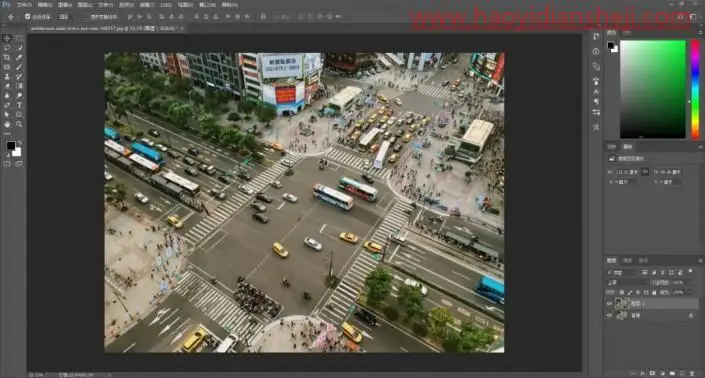
Task: Click the screen mode button in toolbox
Action: point(19,164)
